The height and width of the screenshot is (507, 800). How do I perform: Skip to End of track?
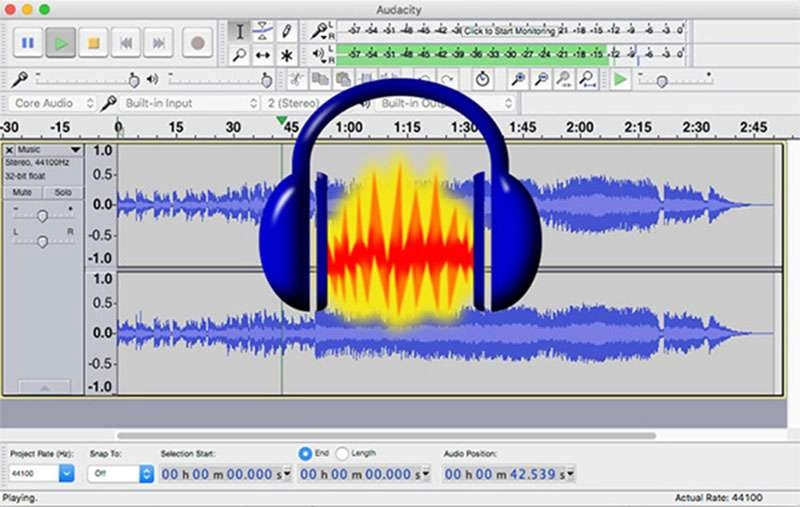[x=157, y=43]
